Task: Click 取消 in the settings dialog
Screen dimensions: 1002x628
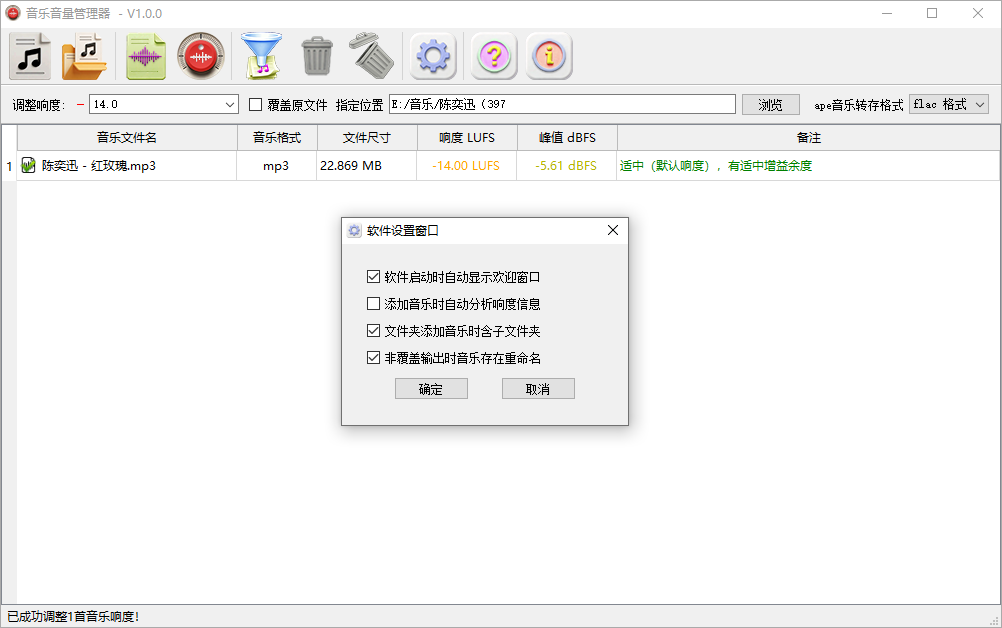Action: tap(538, 388)
